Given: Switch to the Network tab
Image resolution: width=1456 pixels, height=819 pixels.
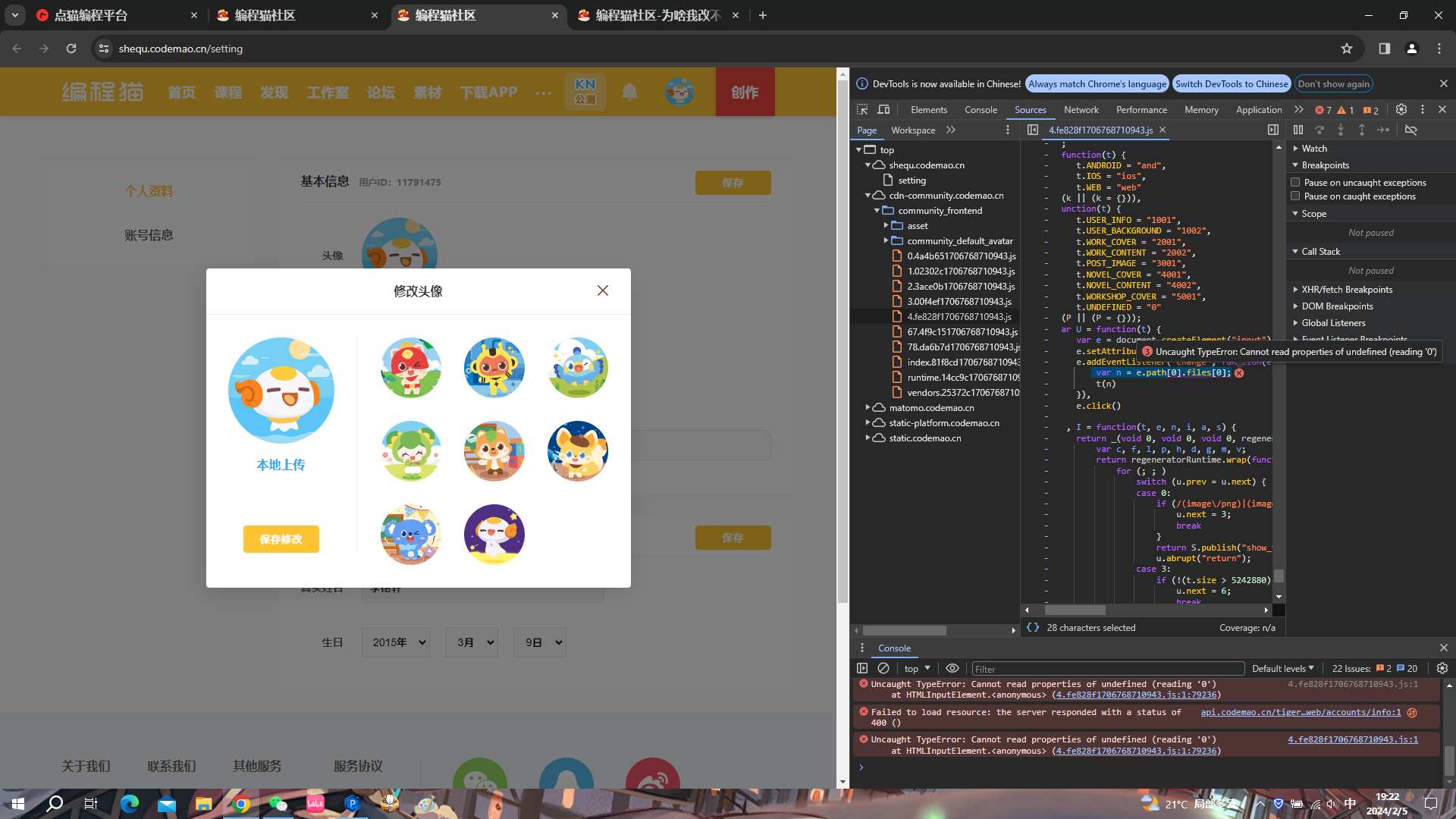Looking at the screenshot, I should pos(1081,110).
